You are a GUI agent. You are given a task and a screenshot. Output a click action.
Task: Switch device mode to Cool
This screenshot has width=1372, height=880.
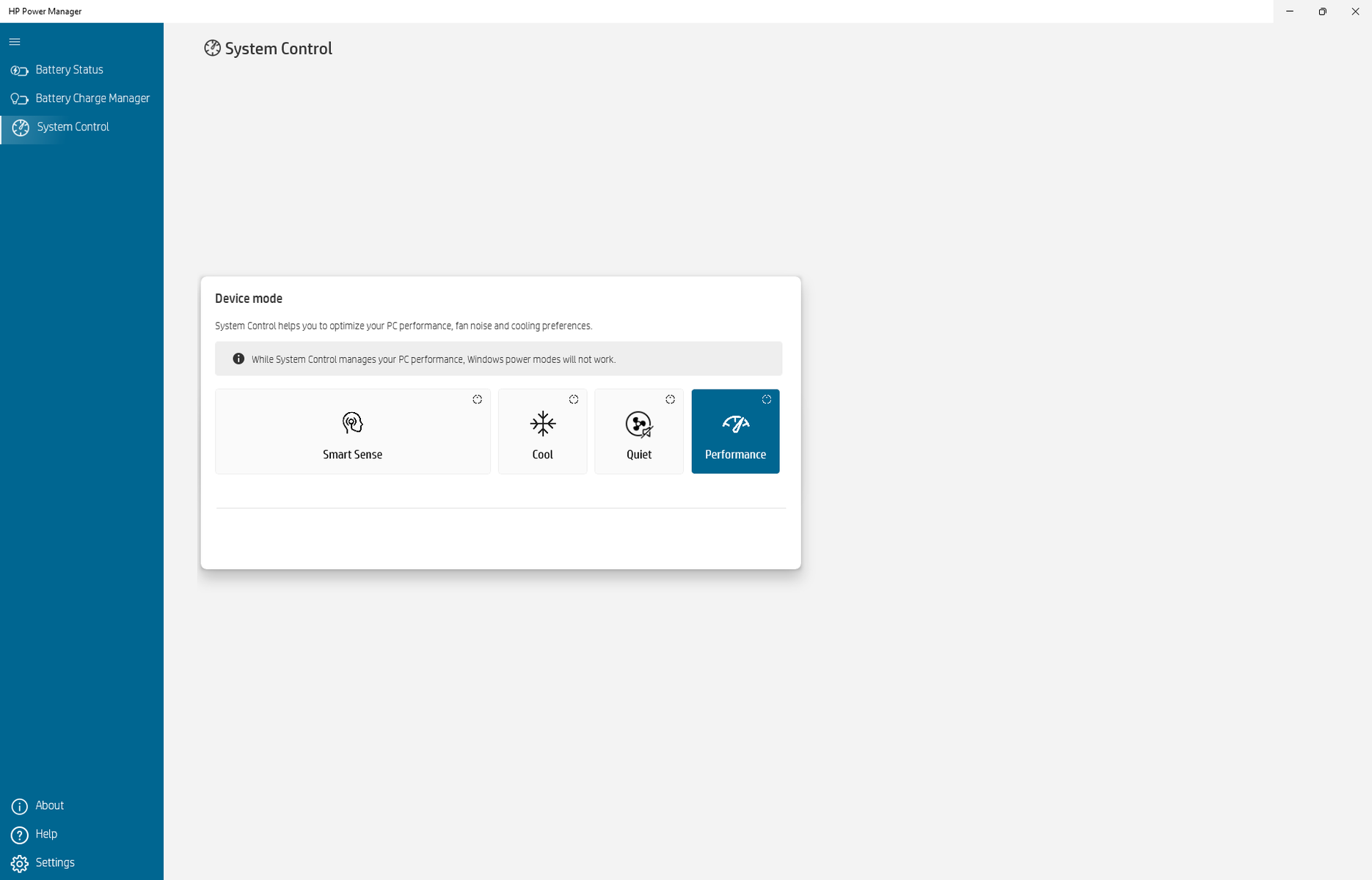(x=543, y=431)
